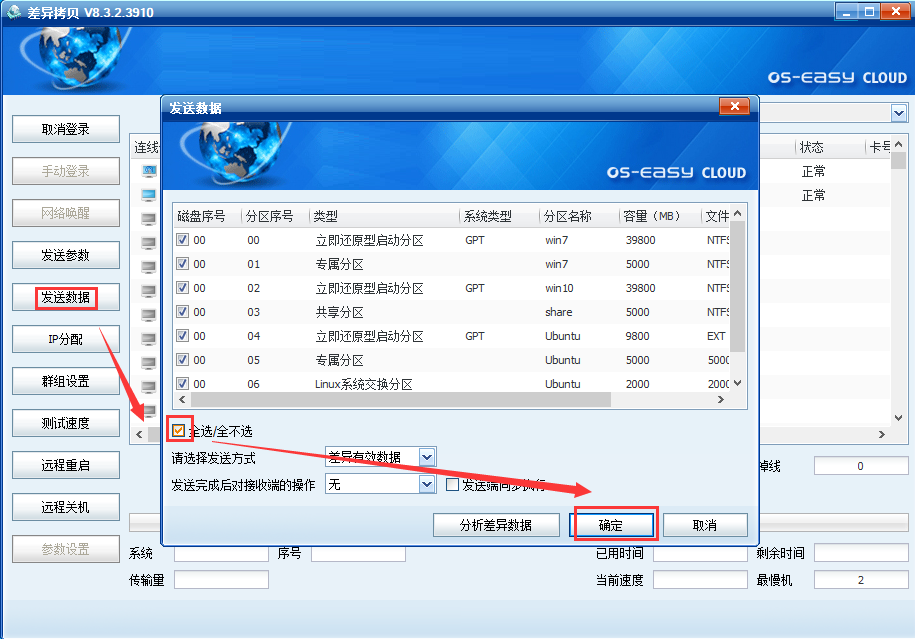915x639 pixels.
Task: Expand 发送完成后对接收端的操作 dropdown
Action: 427,485
